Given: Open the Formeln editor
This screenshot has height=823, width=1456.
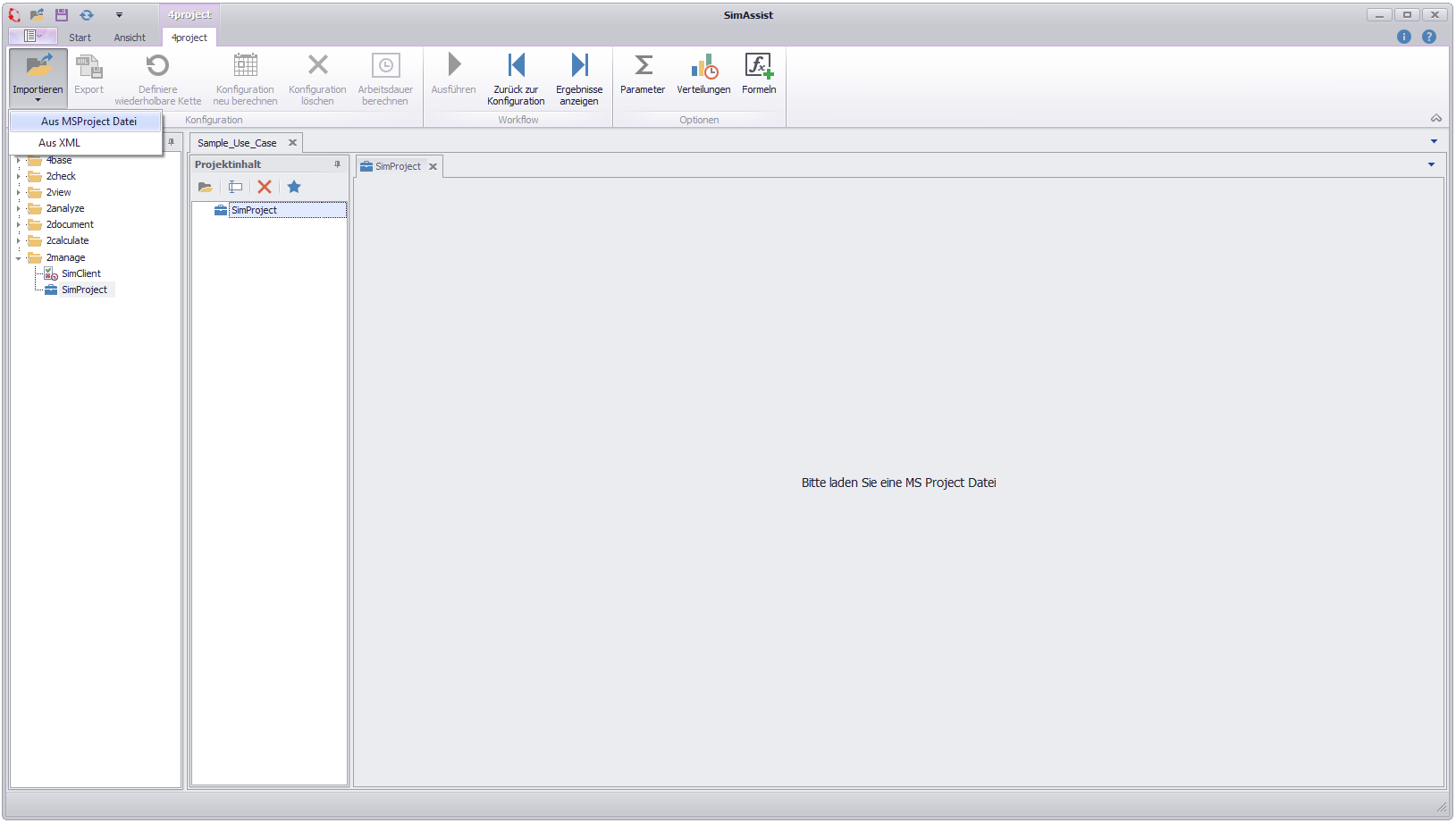Looking at the screenshot, I should 758,74.
